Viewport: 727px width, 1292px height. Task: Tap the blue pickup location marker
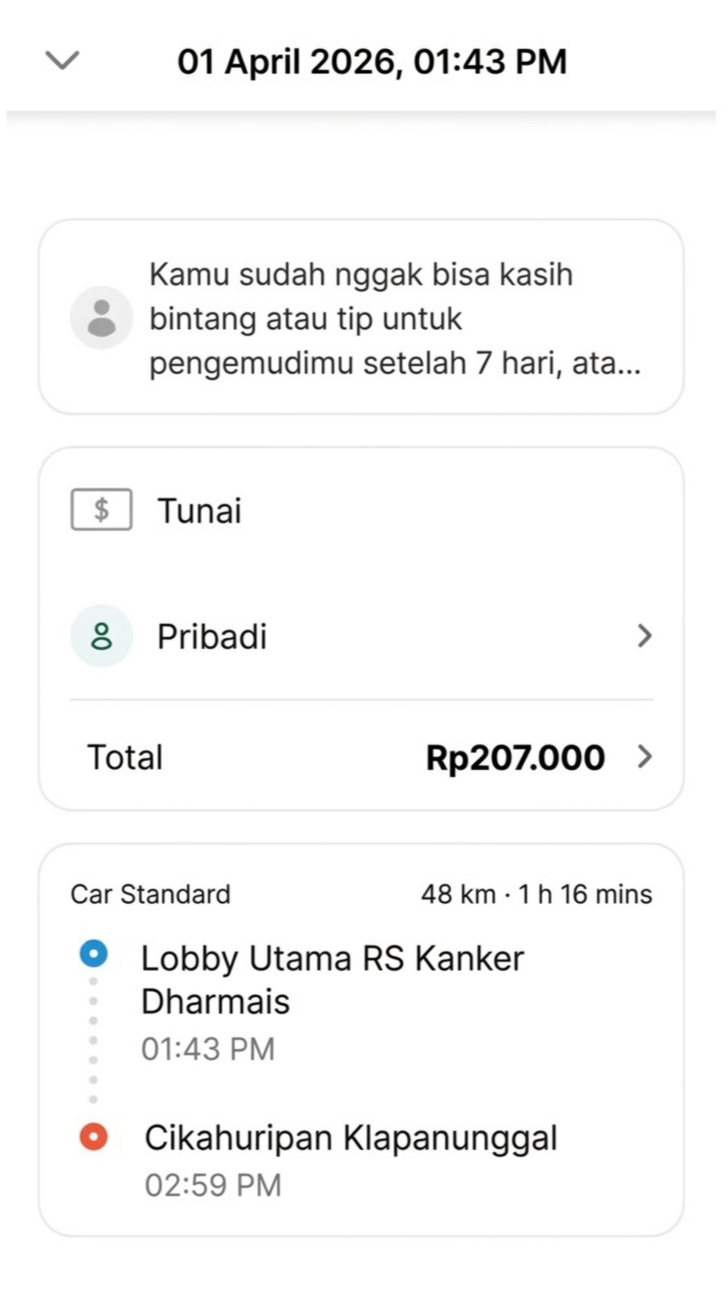coord(93,955)
